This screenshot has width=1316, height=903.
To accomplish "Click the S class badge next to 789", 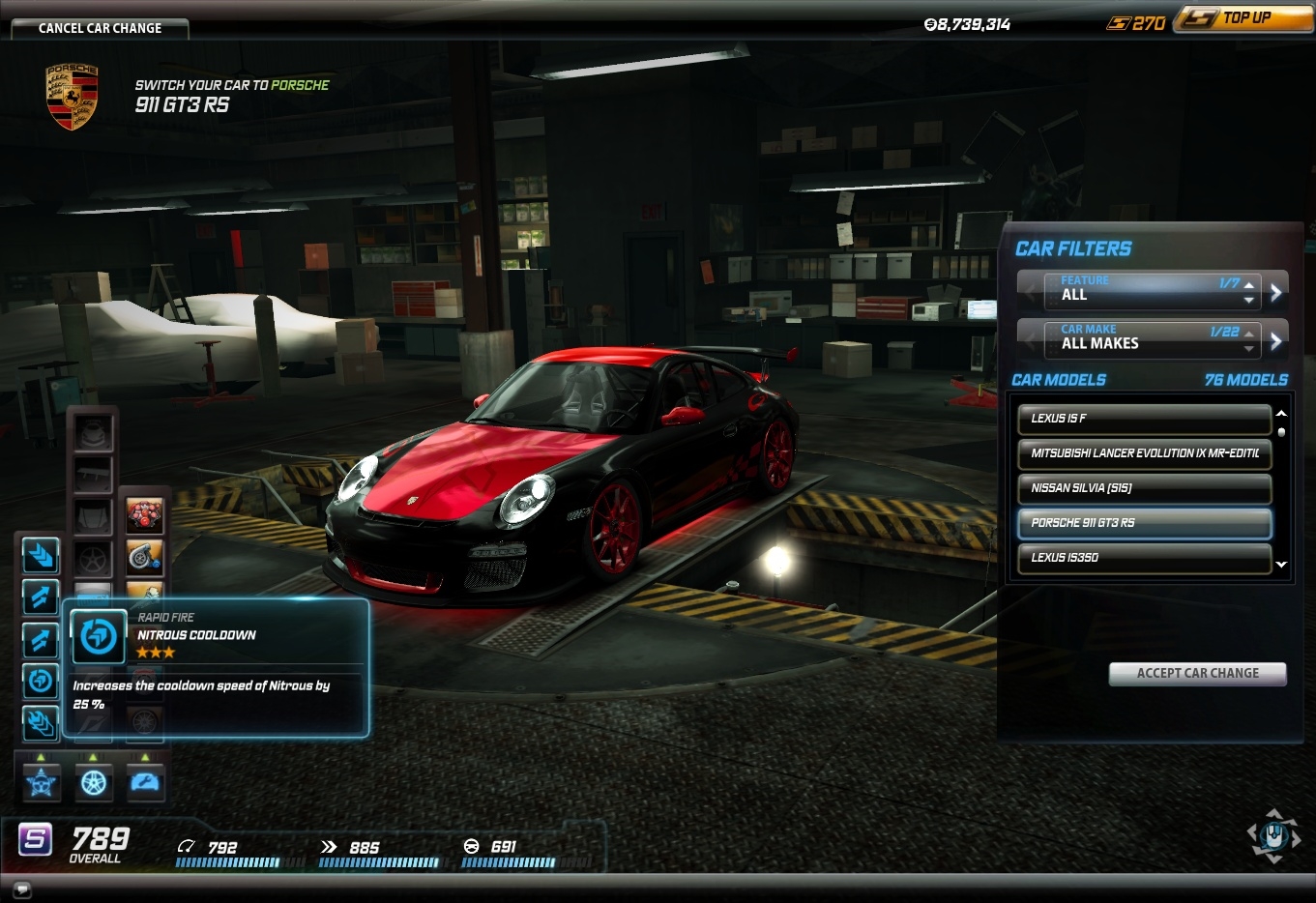I will pyautogui.click(x=36, y=838).
